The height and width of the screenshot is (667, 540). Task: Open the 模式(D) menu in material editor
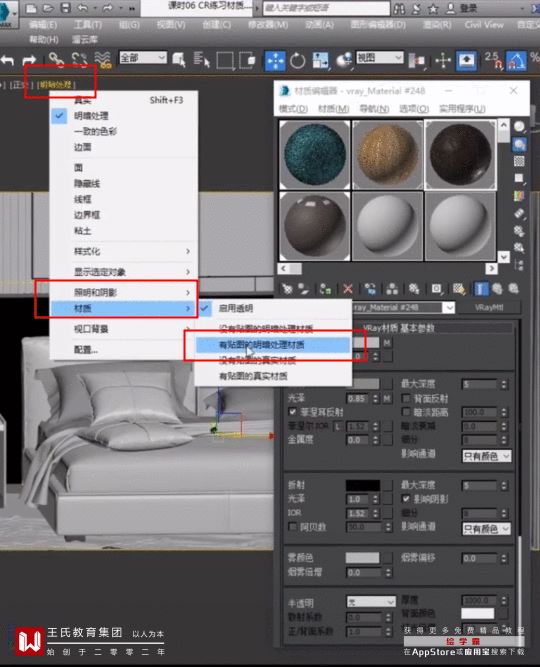[293, 109]
